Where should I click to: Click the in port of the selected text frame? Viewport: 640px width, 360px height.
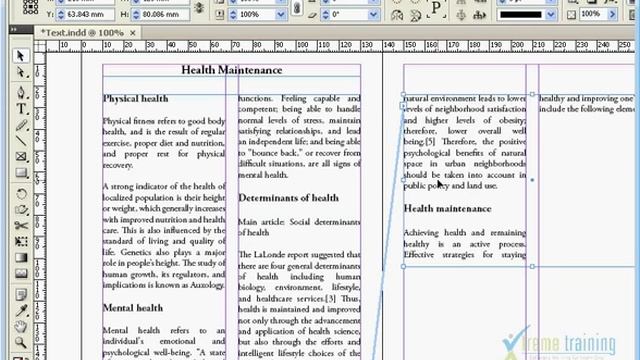(x=403, y=106)
